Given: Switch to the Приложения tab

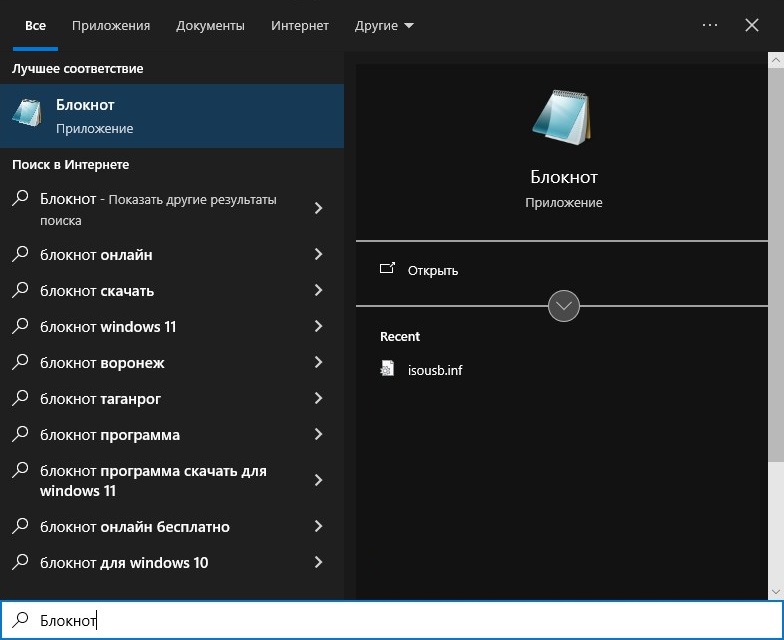Looking at the screenshot, I should pos(110,26).
